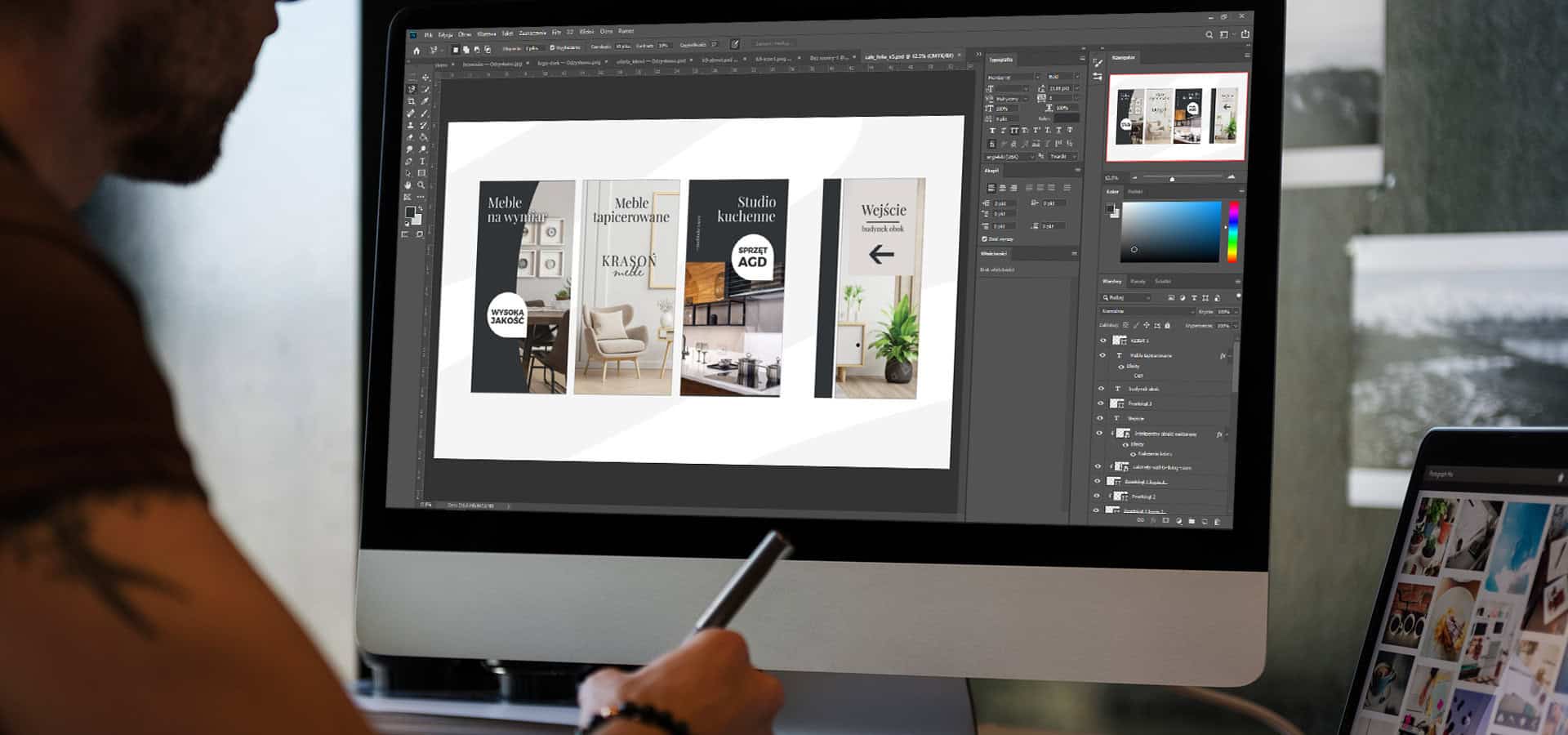Click Create new layer icon

pyautogui.click(x=1205, y=520)
